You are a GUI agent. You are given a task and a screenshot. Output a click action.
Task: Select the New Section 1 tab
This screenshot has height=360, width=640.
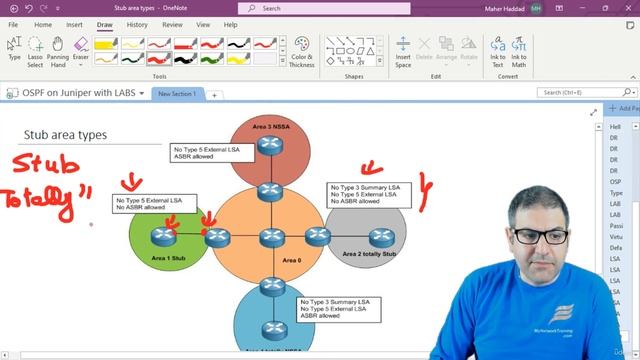point(177,94)
